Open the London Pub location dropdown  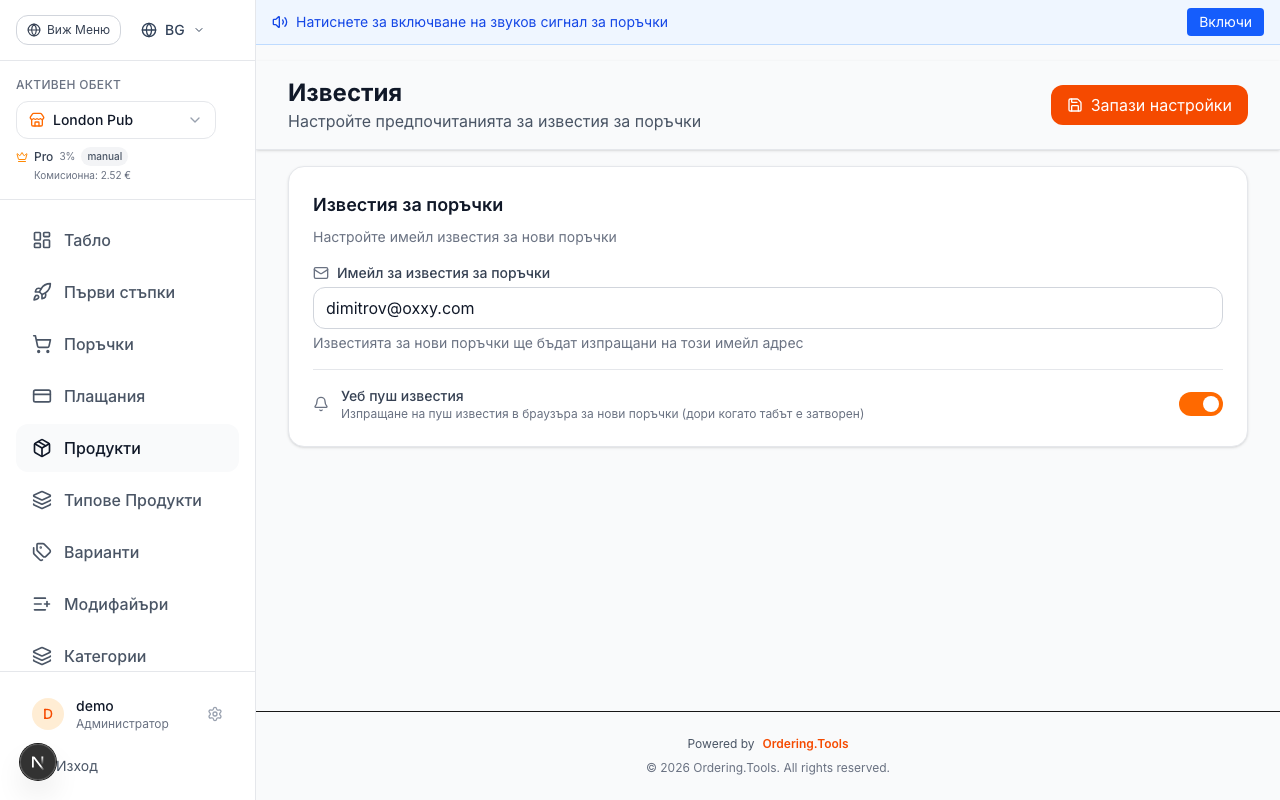pos(115,120)
